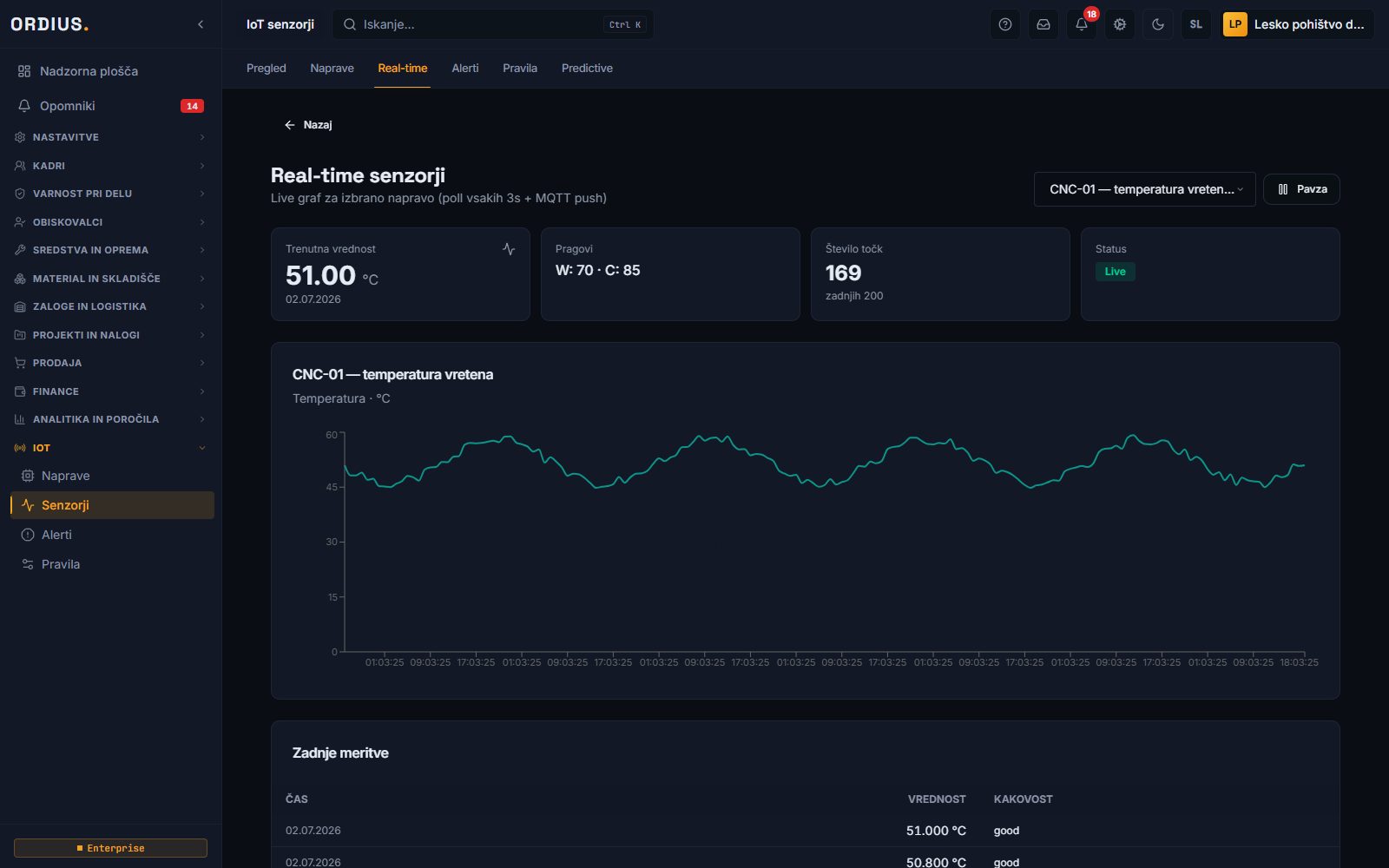1389x868 pixels.
Task: Click the Obiskovalci visitor icon
Action: tap(20, 222)
